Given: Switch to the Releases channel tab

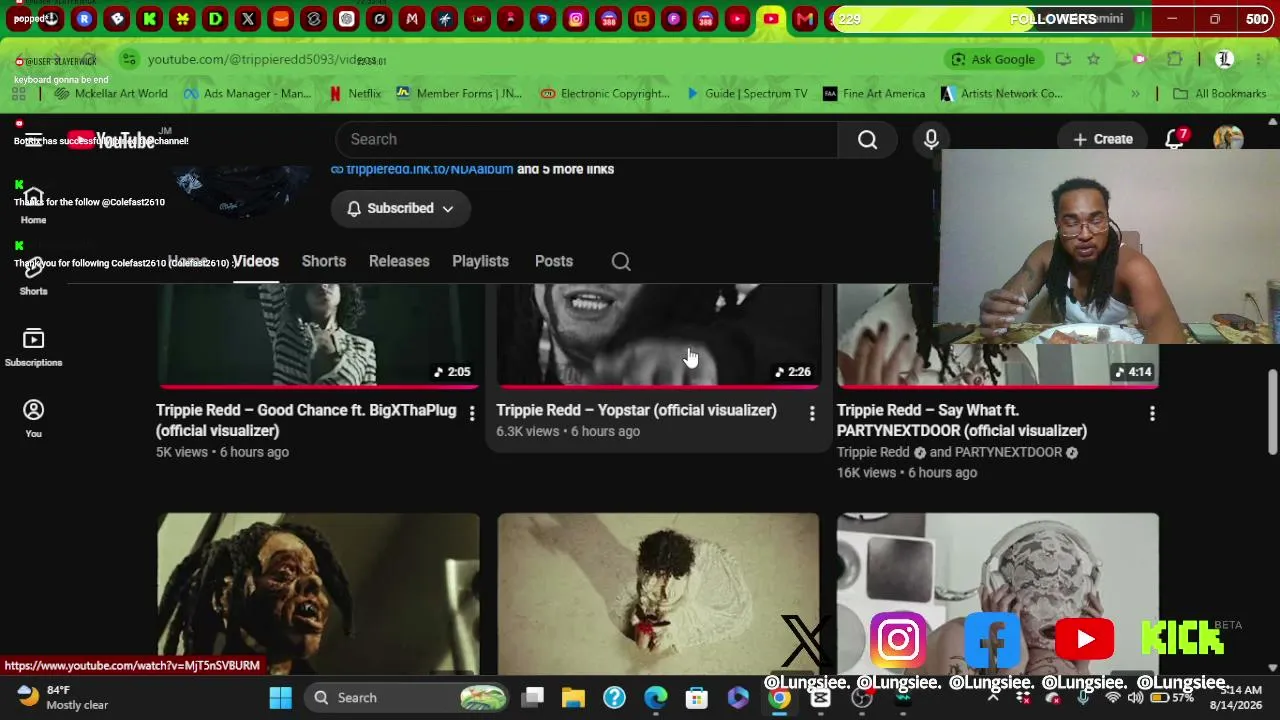Looking at the screenshot, I should (x=399, y=262).
